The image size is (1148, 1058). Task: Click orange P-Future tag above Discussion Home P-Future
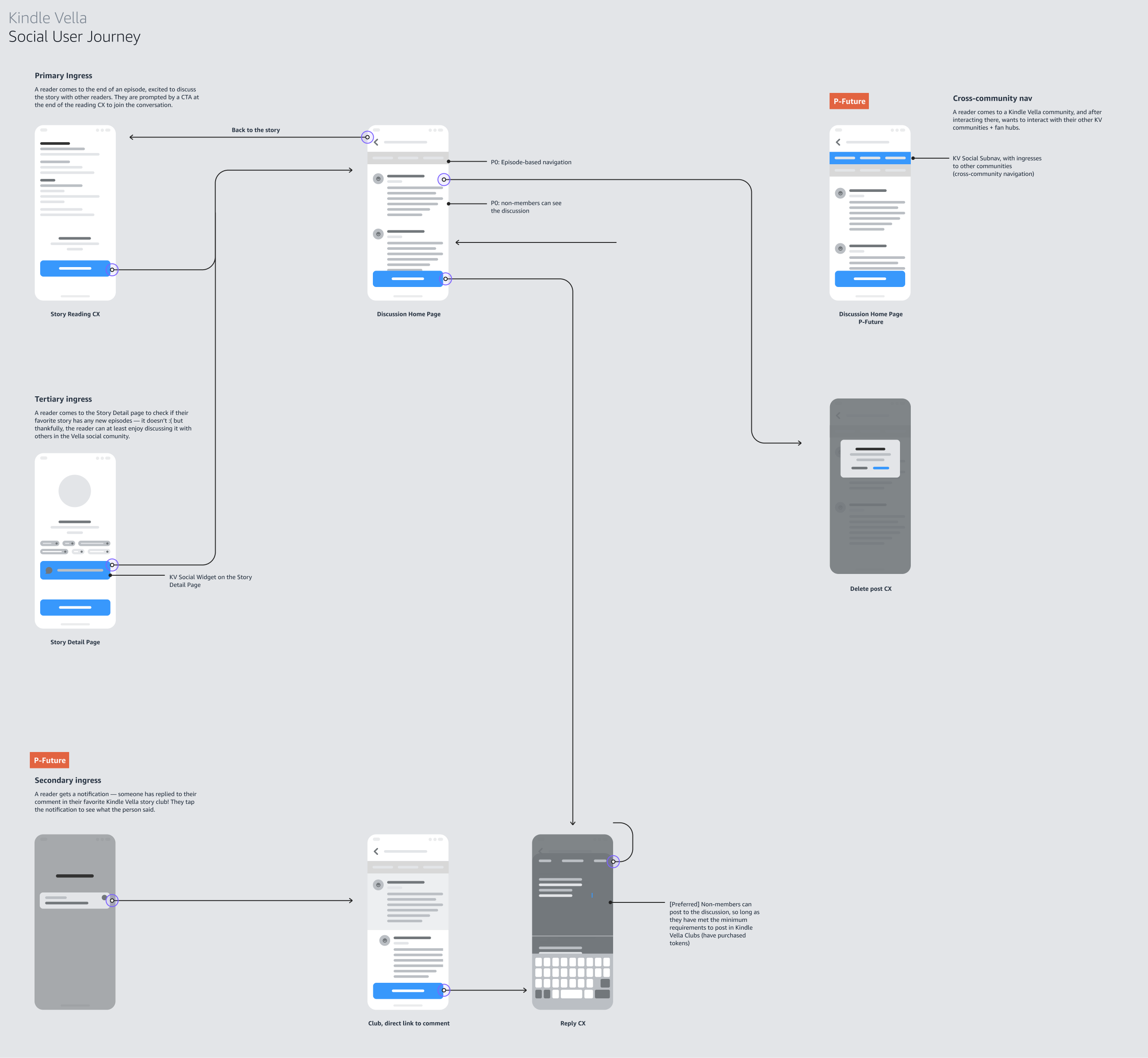[x=849, y=101]
